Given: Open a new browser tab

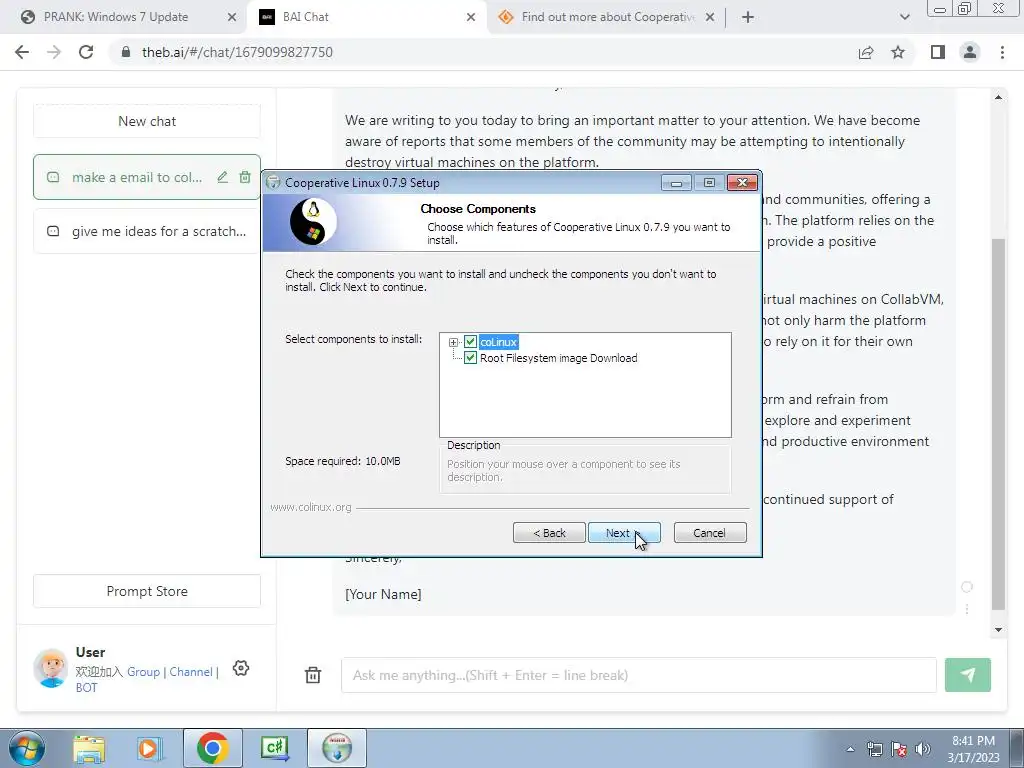Looking at the screenshot, I should [x=748, y=18].
